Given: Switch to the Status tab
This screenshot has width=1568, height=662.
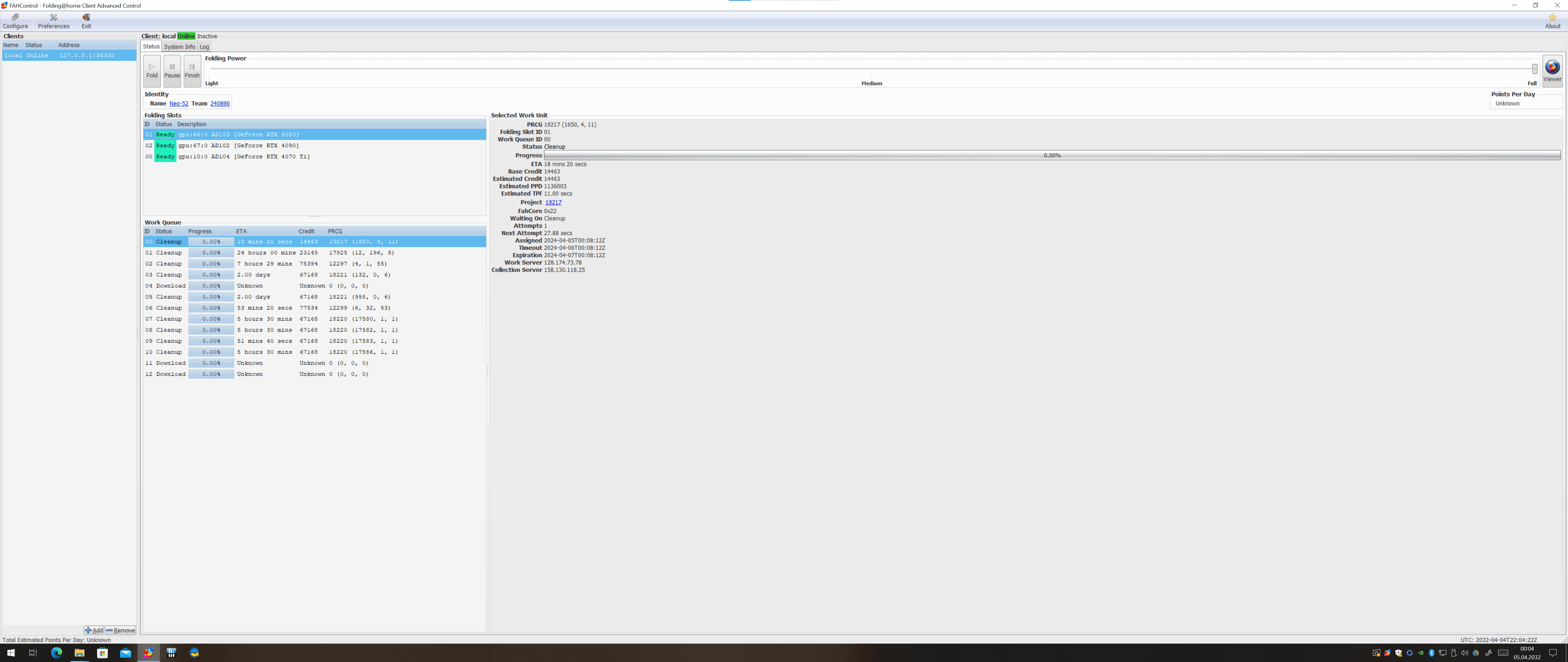Looking at the screenshot, I should pos(151,46).
